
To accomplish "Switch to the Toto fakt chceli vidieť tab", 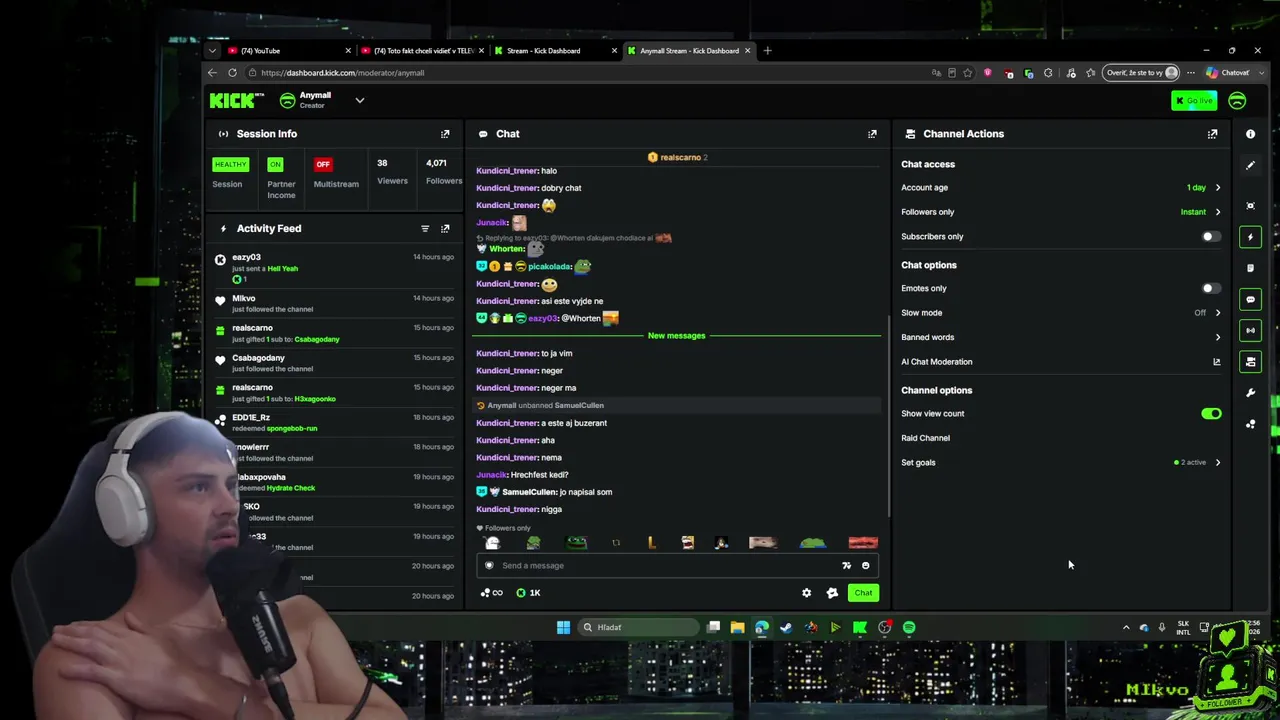I will click(x=422, y=51).
